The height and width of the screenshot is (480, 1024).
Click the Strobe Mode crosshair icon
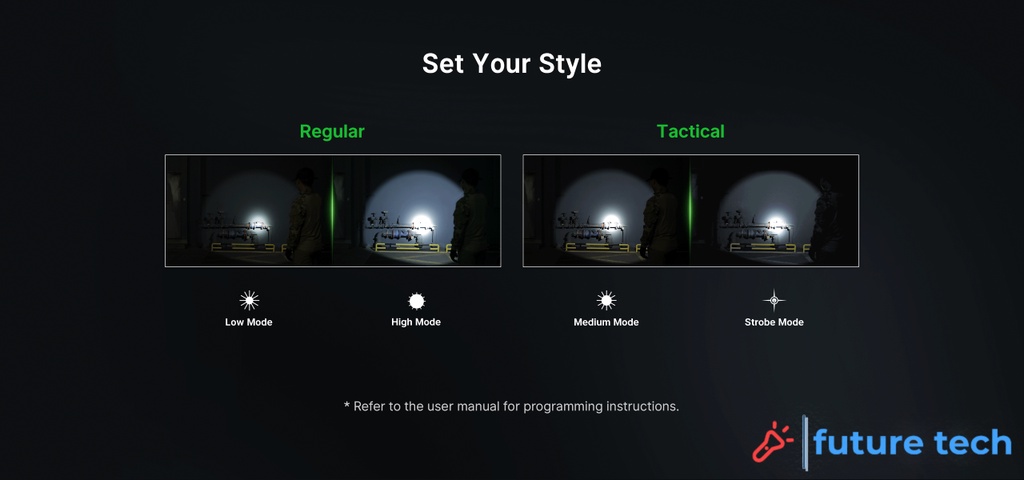pyautogui.click(x=774, y=300)
